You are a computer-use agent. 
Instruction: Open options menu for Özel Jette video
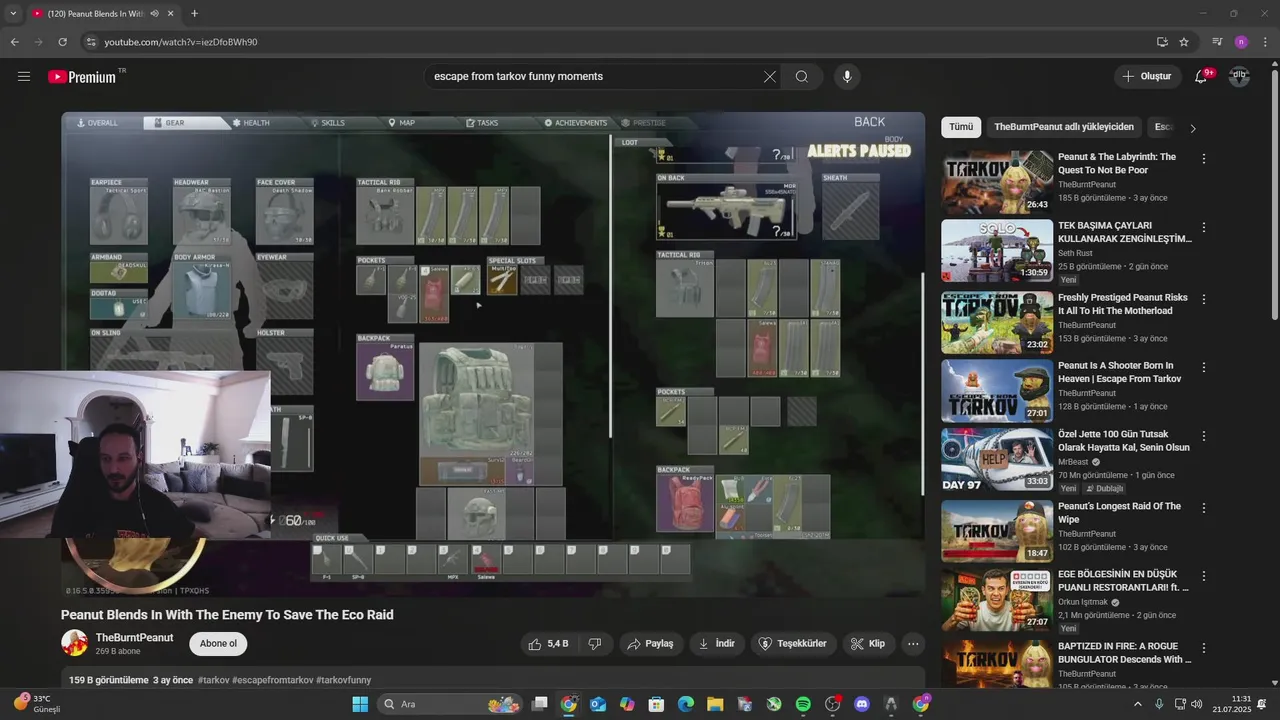tap(1204, 437)
